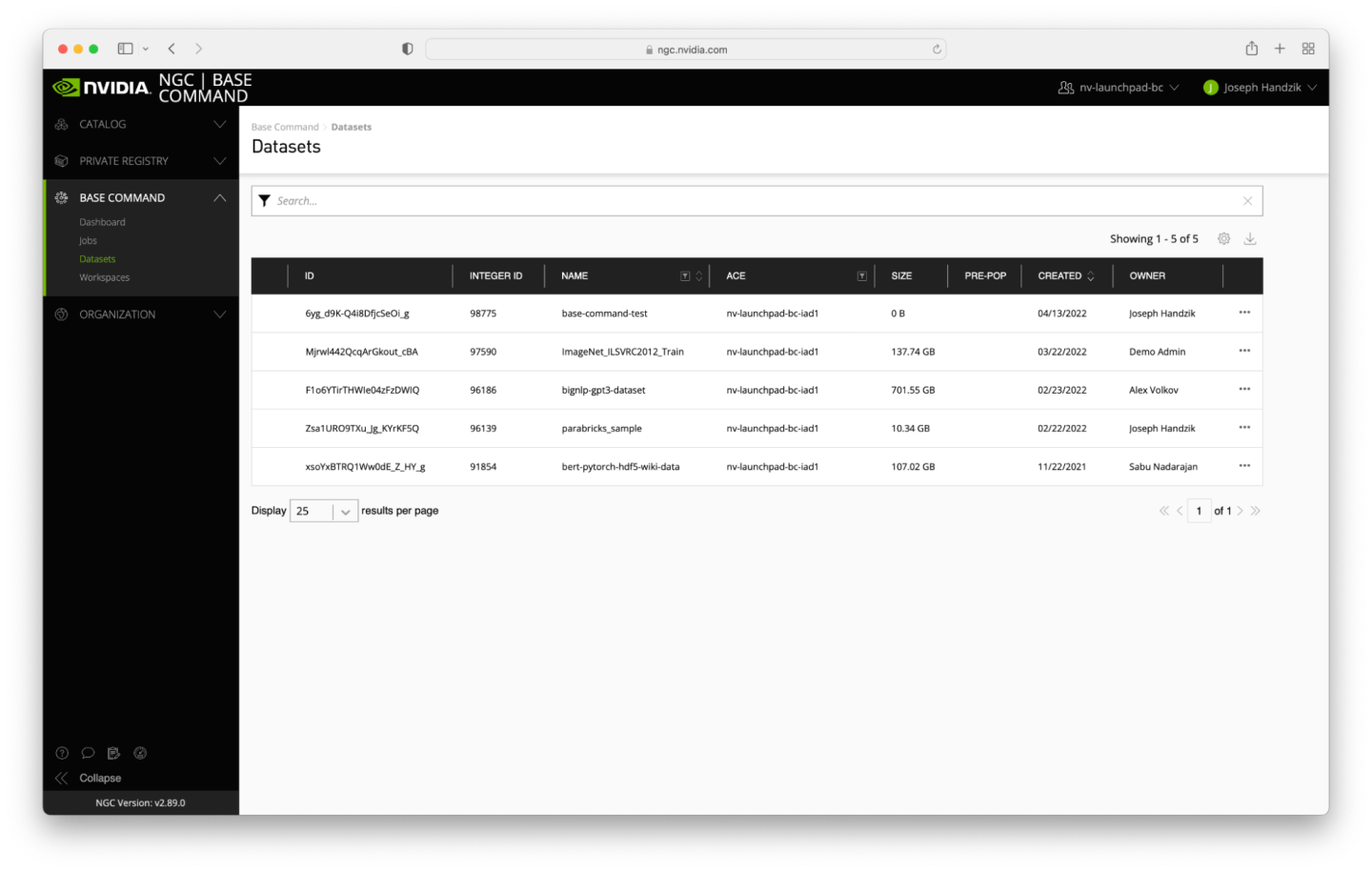
Task: Open the nv-launchpad-bc org dropdown
Action: click(x=1119, y=88)
